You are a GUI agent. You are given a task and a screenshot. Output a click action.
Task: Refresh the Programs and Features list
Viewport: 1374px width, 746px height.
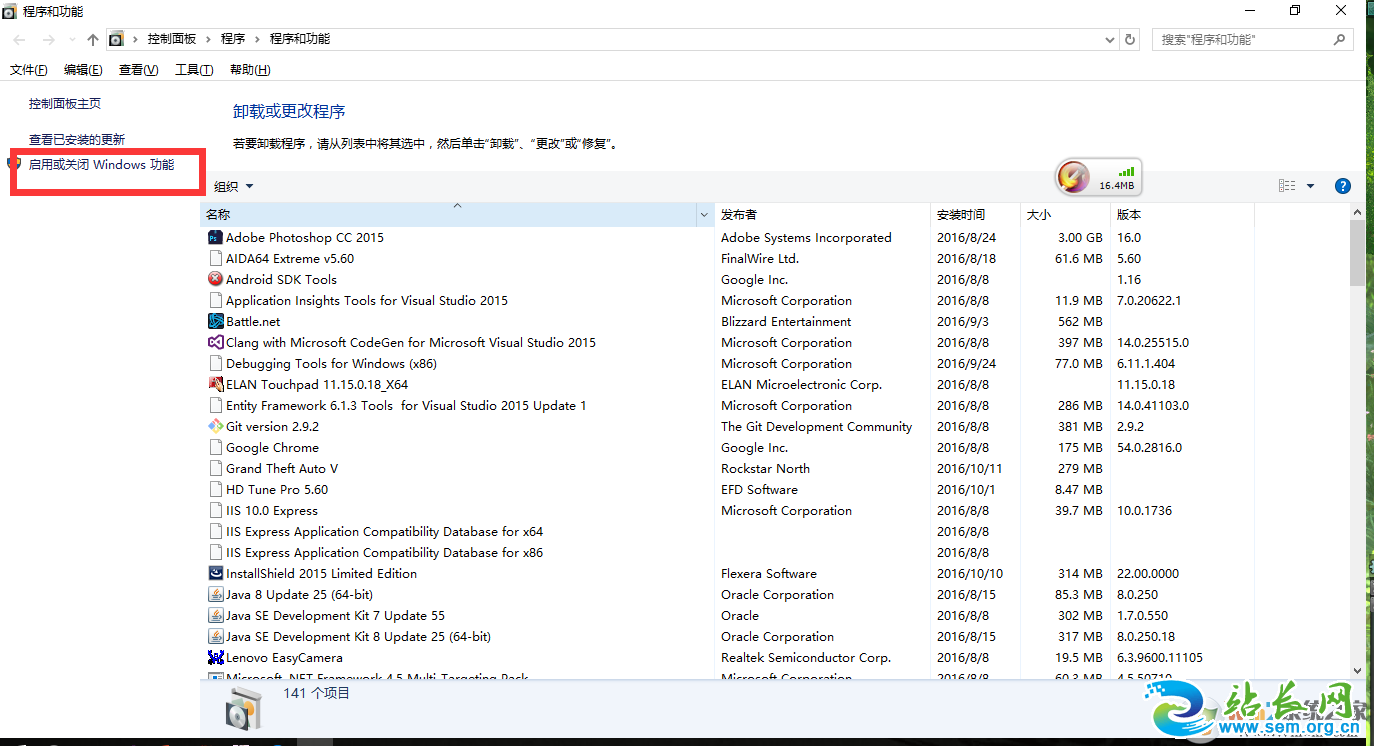click(x=1131, y=40)
